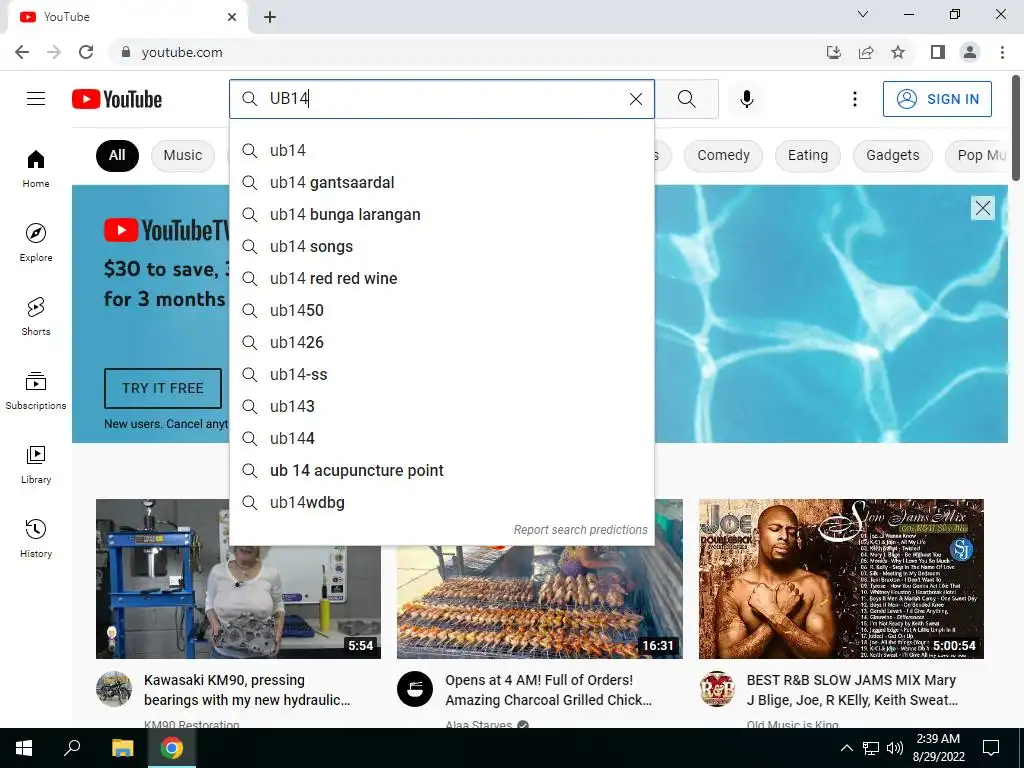Clear the search query with the X

coord(635,99)
